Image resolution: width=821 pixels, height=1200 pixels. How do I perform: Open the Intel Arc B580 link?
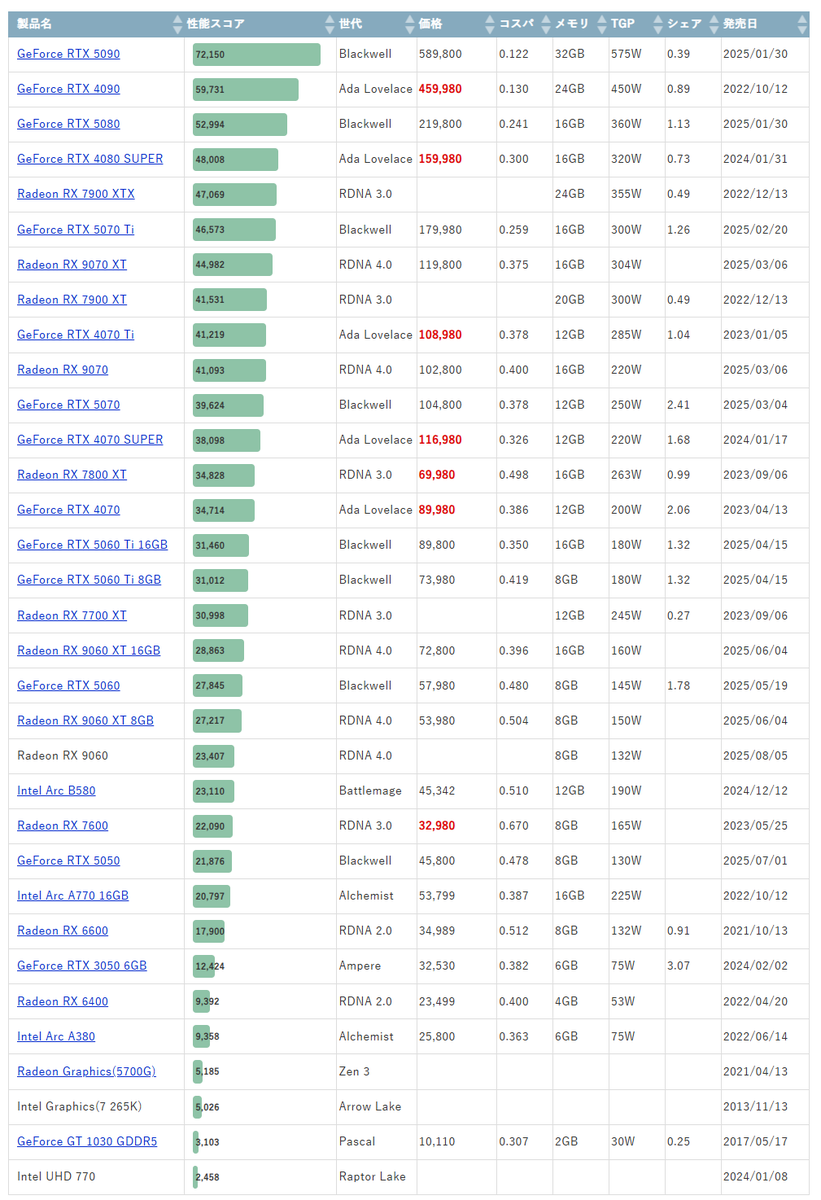56,791
